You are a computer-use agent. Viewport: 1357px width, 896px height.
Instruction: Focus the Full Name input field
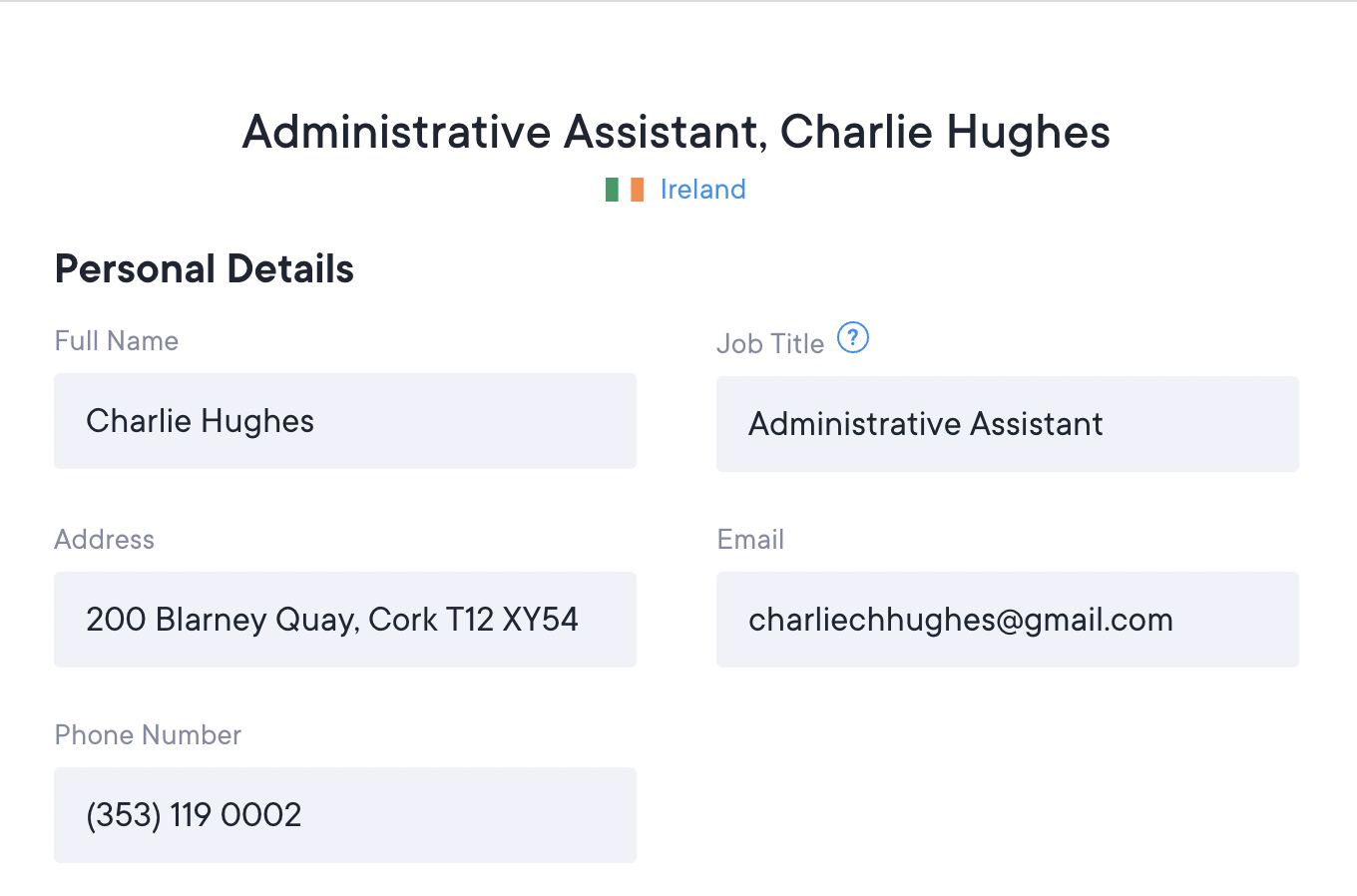345,421
